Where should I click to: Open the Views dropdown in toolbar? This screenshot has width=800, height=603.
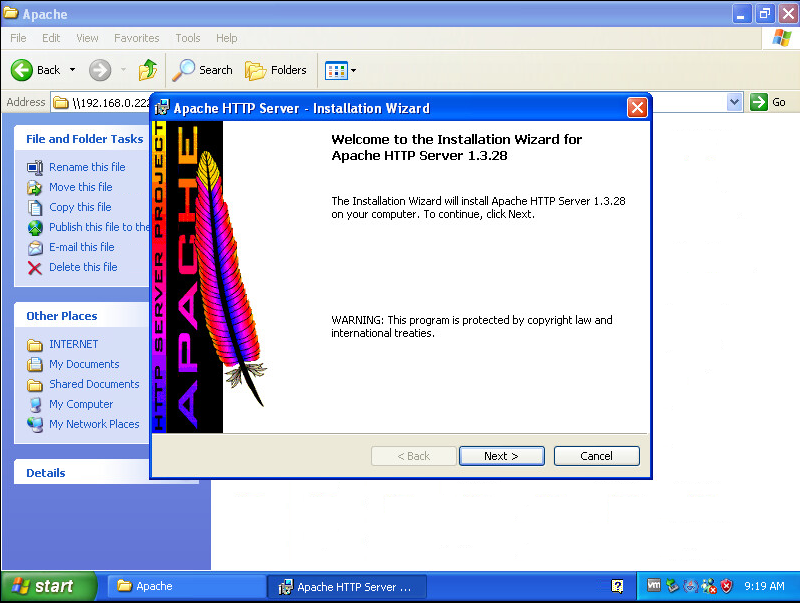[341, 70]
